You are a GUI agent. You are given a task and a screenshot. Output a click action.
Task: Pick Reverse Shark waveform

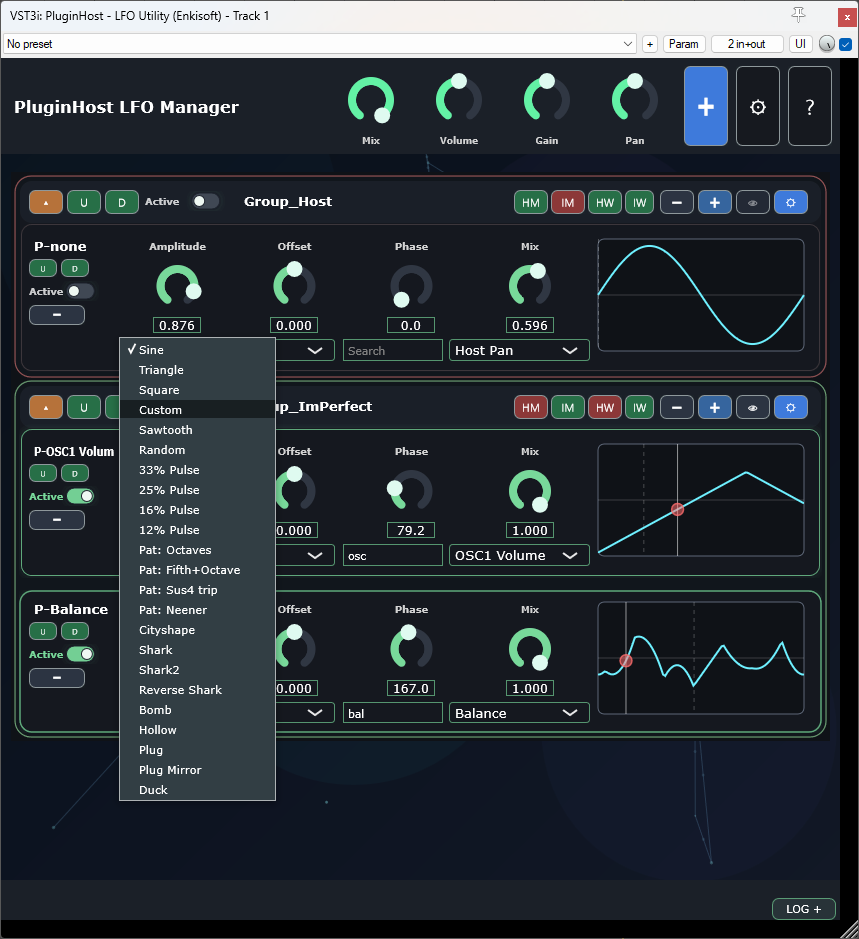tap(198, 690)
